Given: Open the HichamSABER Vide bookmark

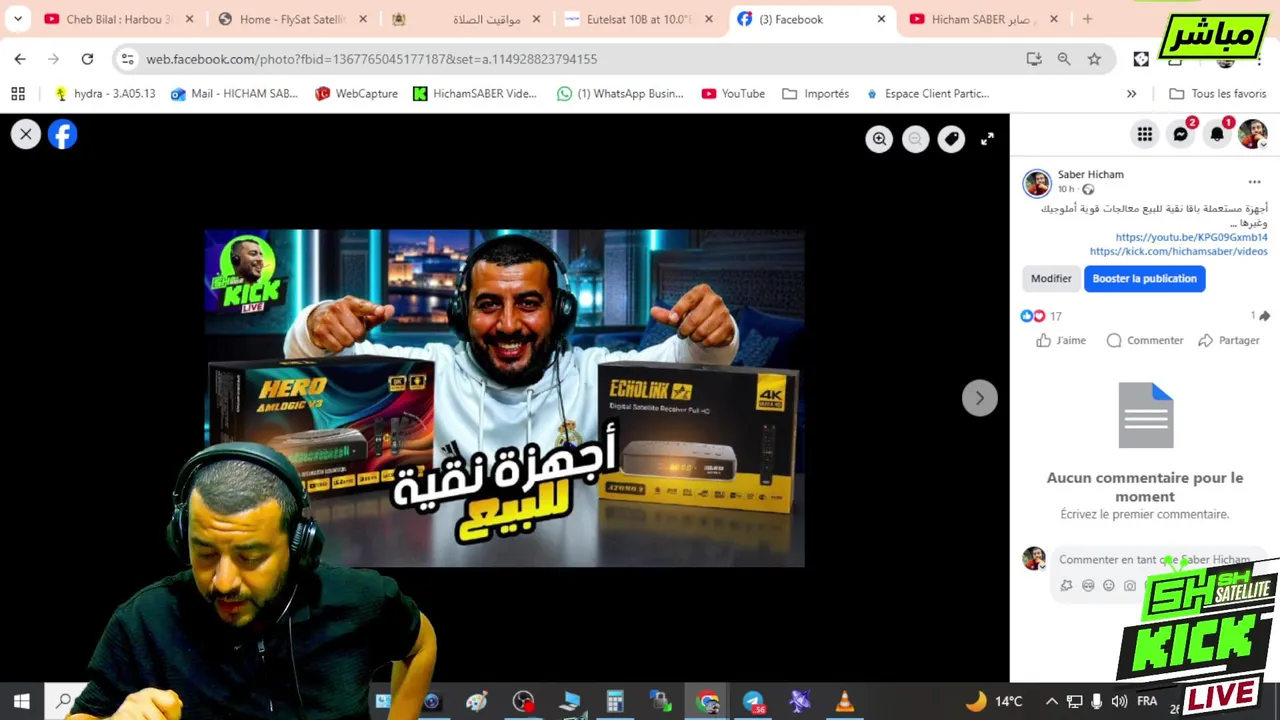Looking at the screenshot, I should [475, 93].
